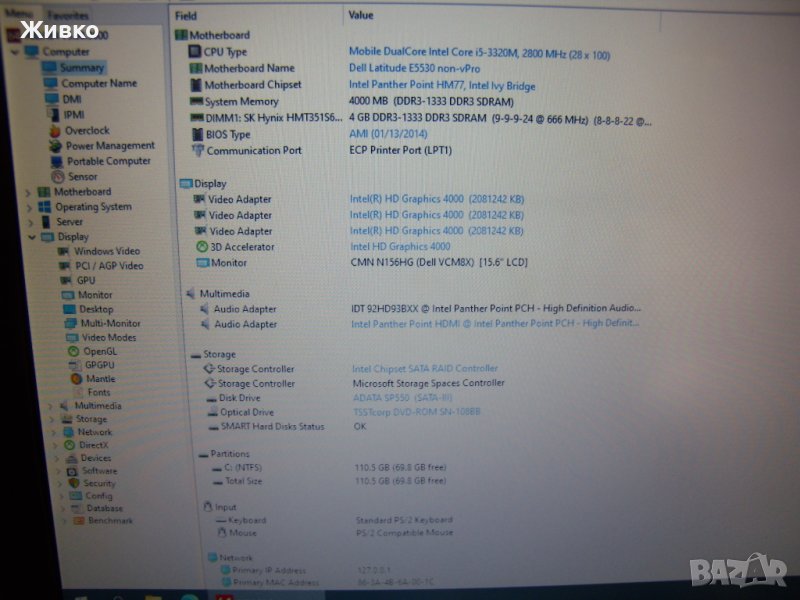Select the Overclock tree entry
The height and width of the screenshot is (600, 800).
tap(87, 130)
